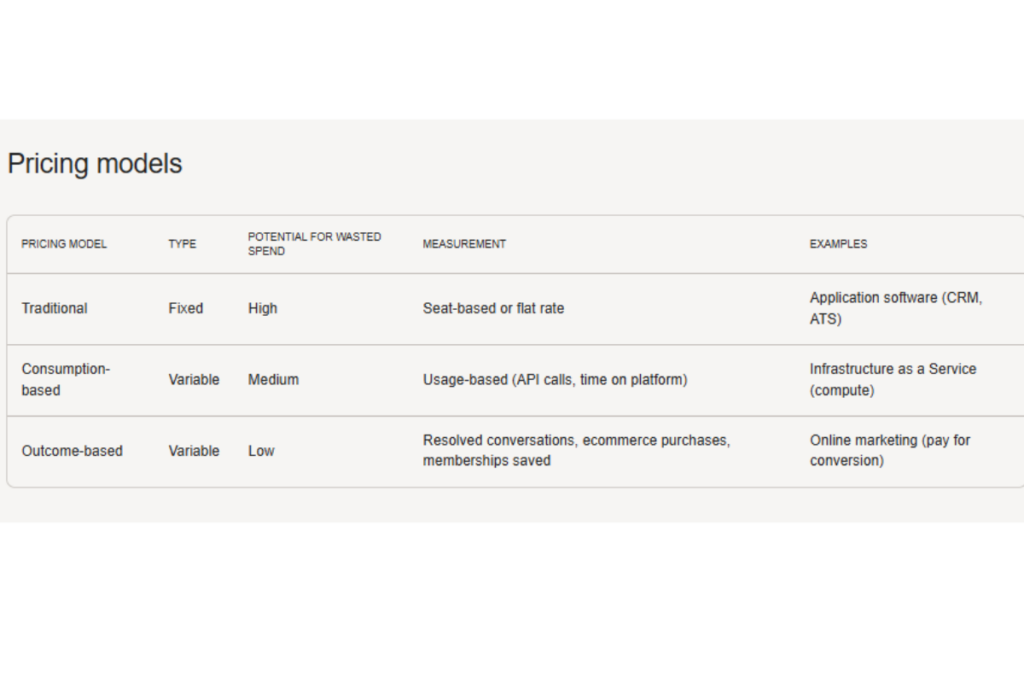Click Application software (CRM, ATS) example
The height and width of the screenshot is (683, 1024).
coord(896,308)
